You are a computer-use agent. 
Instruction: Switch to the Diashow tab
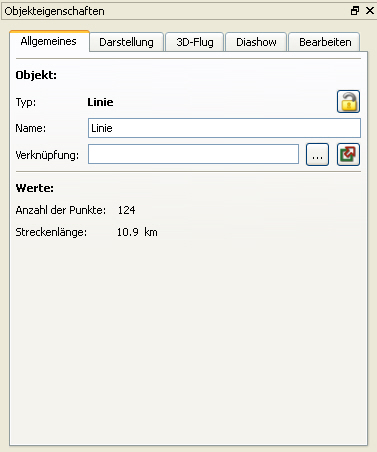tap(256, 42)
